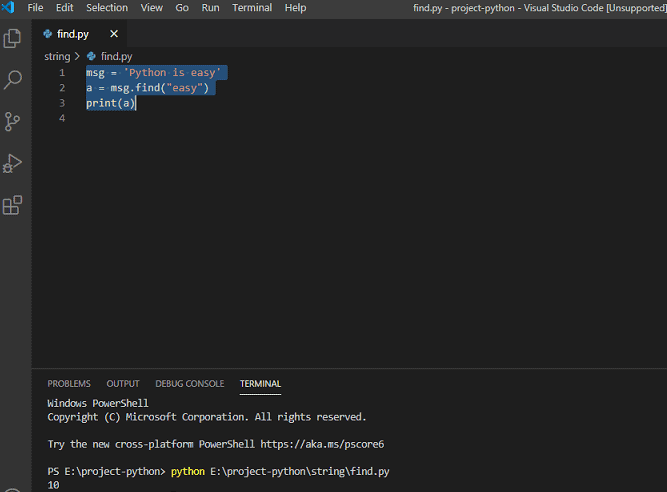The height and width of the screenshot is (492, 667).
Task: Open Source Control view
Action: [x=12, y=122]
